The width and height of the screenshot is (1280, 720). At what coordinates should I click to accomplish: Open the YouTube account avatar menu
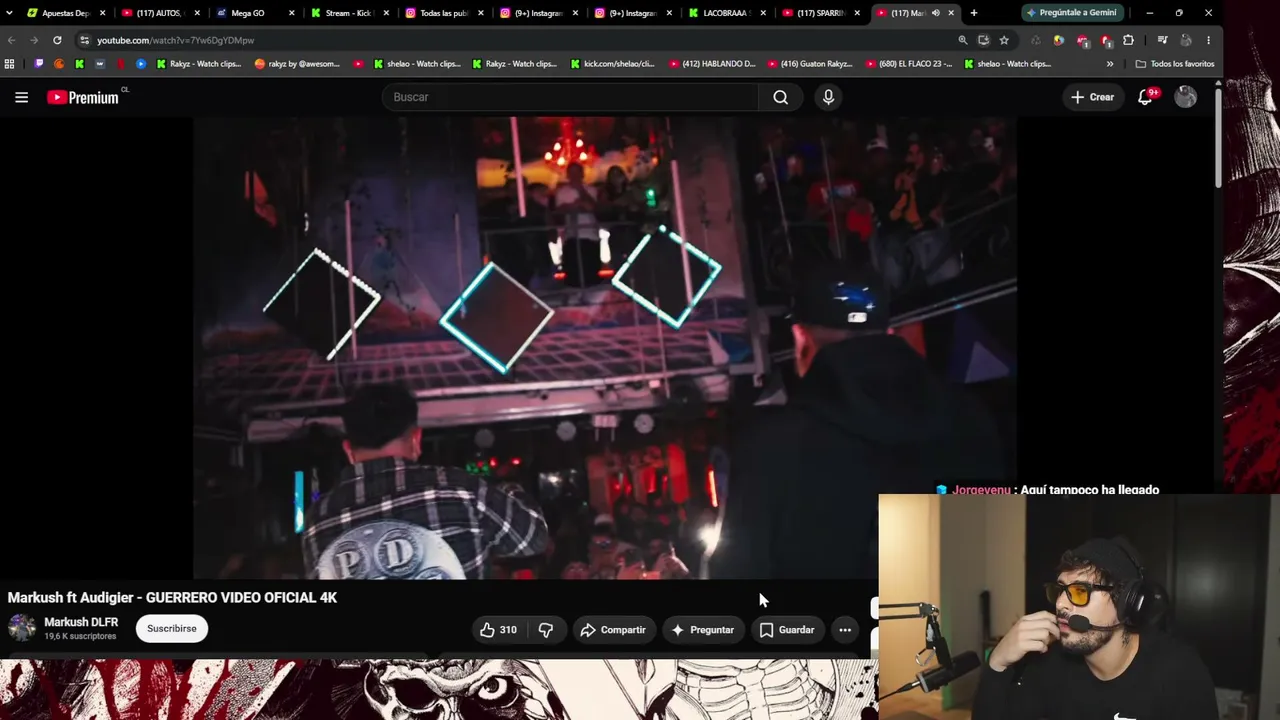pyautogui.click(x=1185, y=97)
